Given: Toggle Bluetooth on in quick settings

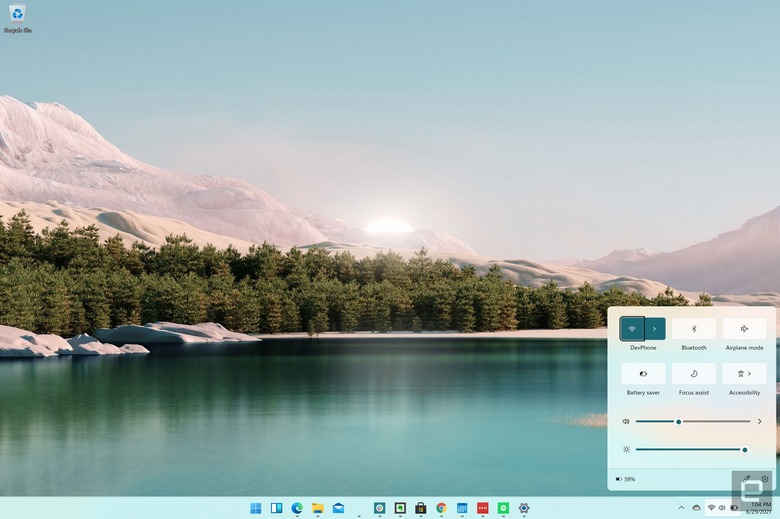Looking at the screenshot, I should click(x=694, y=329).
